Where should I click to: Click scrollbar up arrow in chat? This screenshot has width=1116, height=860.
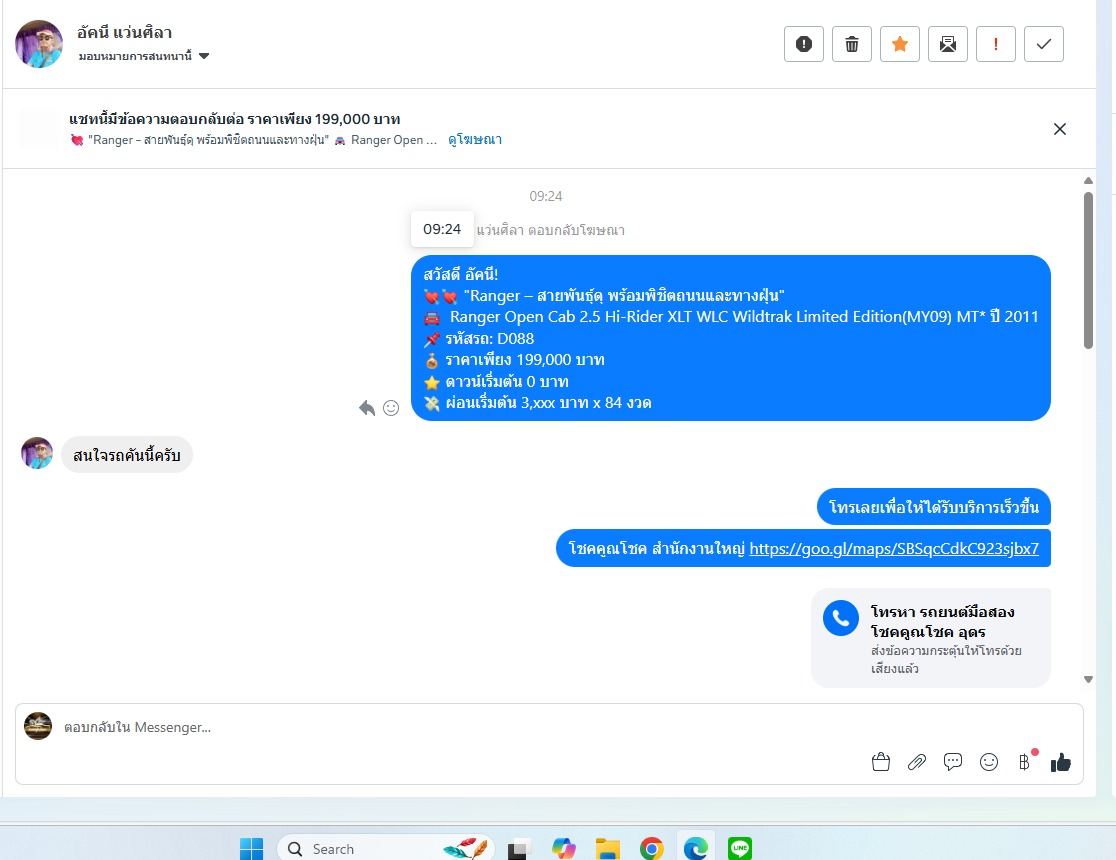point(1088,181)
